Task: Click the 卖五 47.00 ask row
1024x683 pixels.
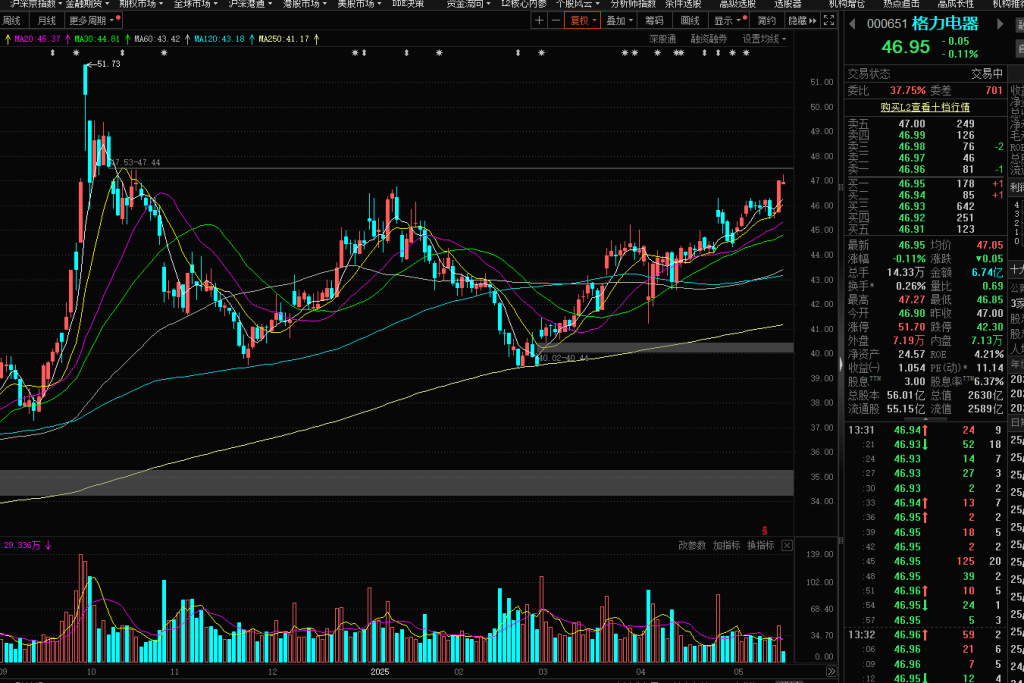Action: tap(926, 124)
